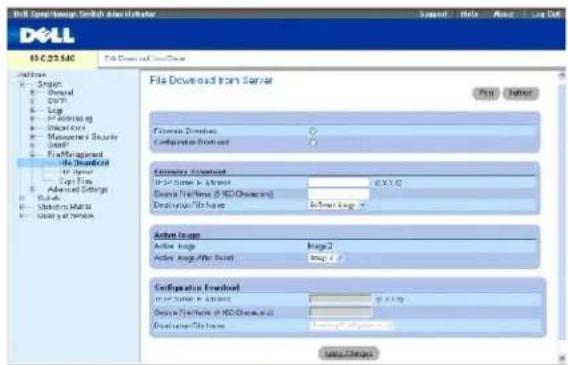Click the Print button
This screenshot has width=568, height=365.
pyautogui.click(x=486, y=93)
